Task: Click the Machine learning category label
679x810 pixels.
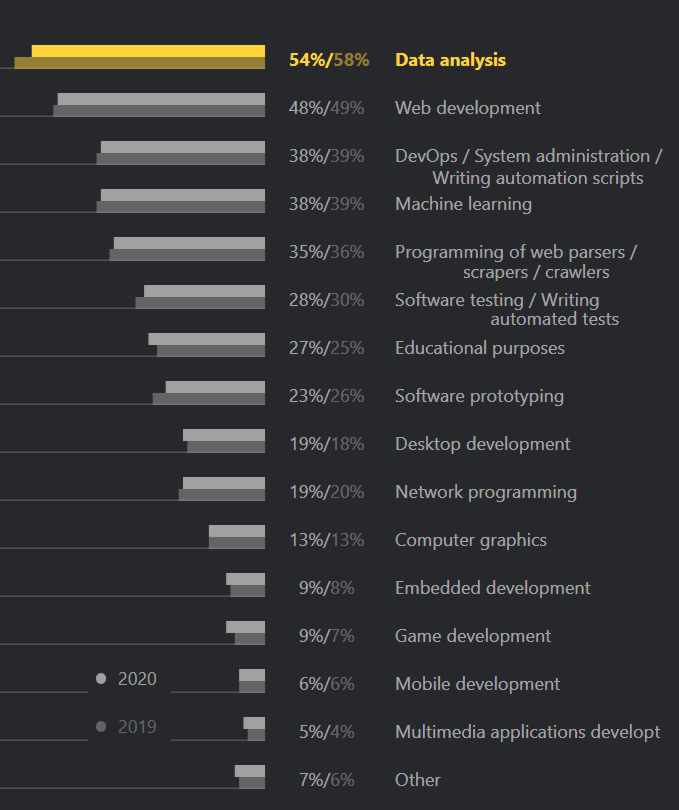Action: click(x=463, y=204)
